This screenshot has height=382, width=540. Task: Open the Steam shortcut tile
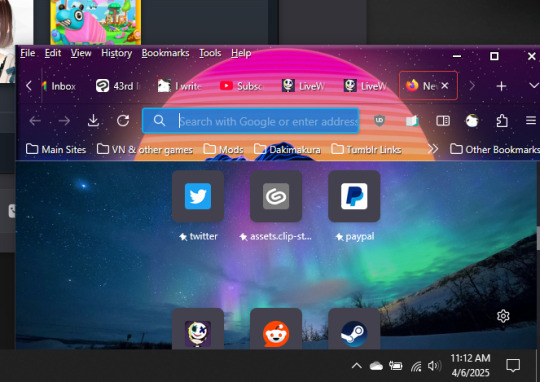[354, 329]
